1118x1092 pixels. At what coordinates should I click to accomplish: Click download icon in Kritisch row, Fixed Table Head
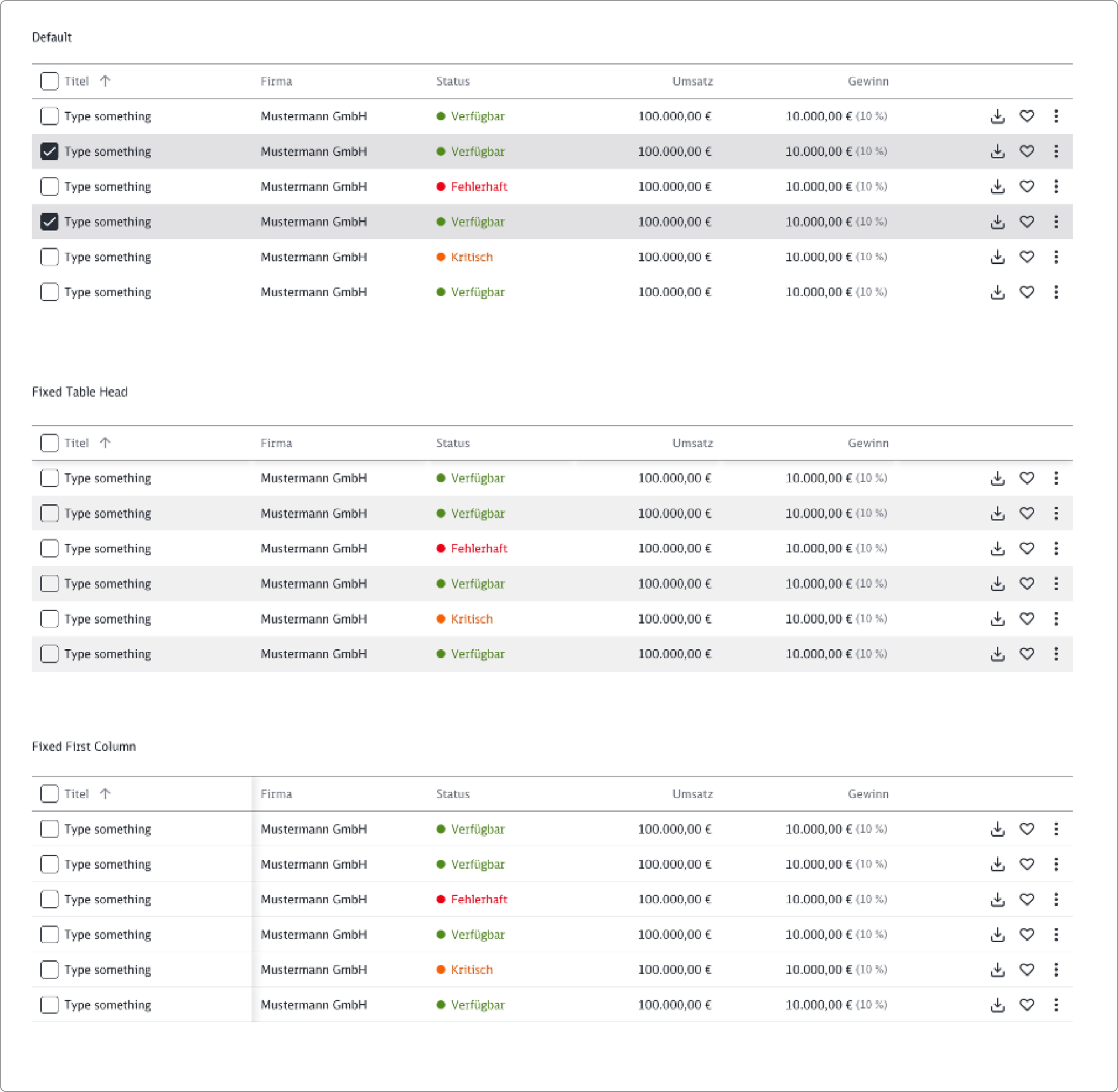click(998, 619)
